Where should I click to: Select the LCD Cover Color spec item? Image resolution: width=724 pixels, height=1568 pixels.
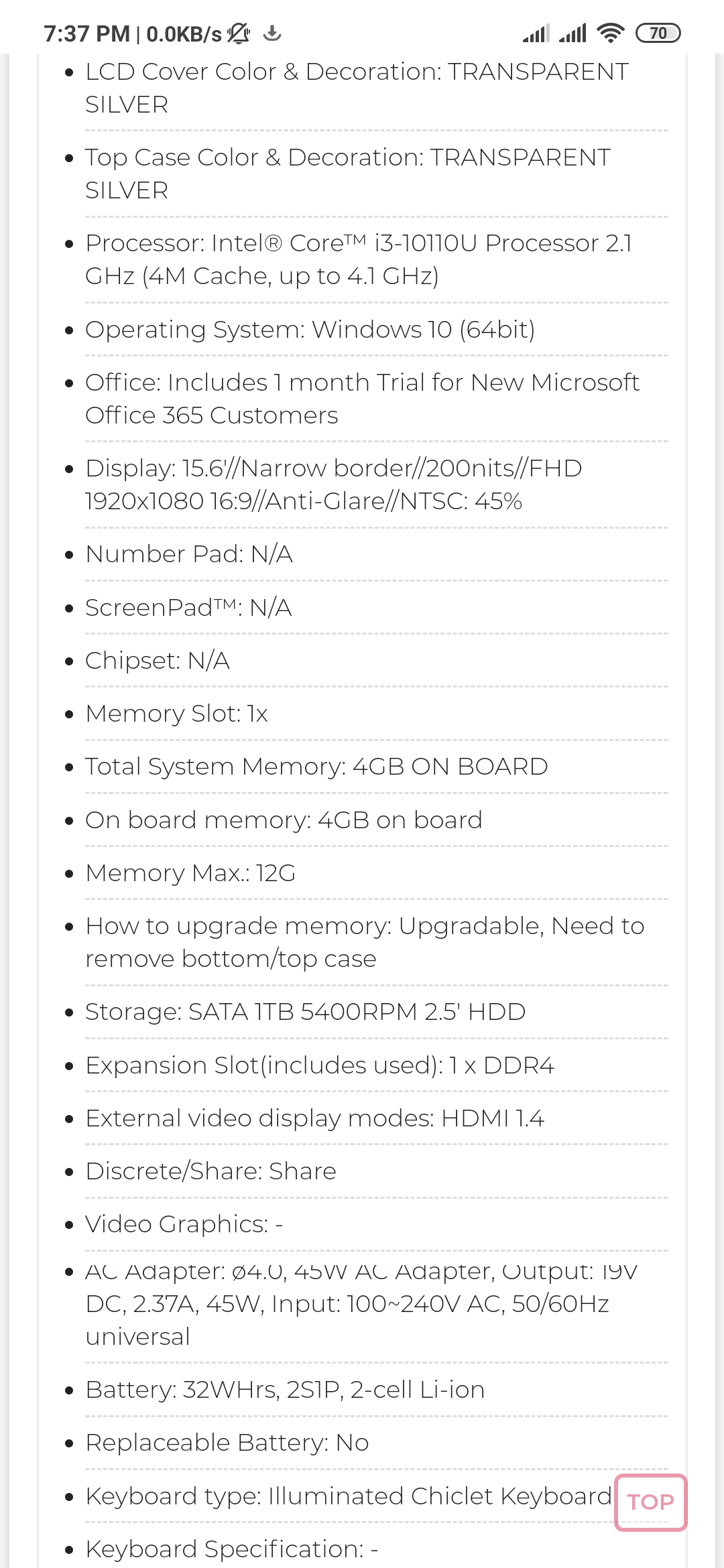point(357,88)
